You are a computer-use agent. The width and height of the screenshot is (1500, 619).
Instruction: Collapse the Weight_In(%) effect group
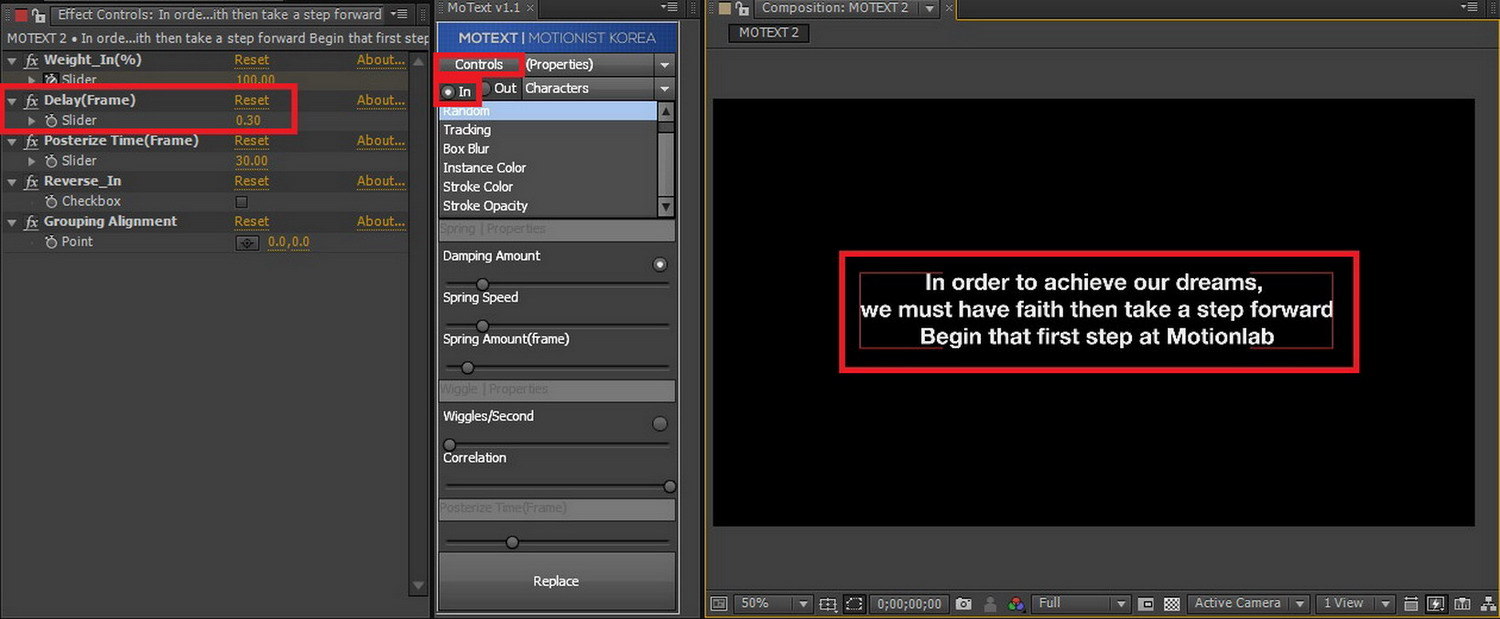pyautogui.click(x=12, y=60)
